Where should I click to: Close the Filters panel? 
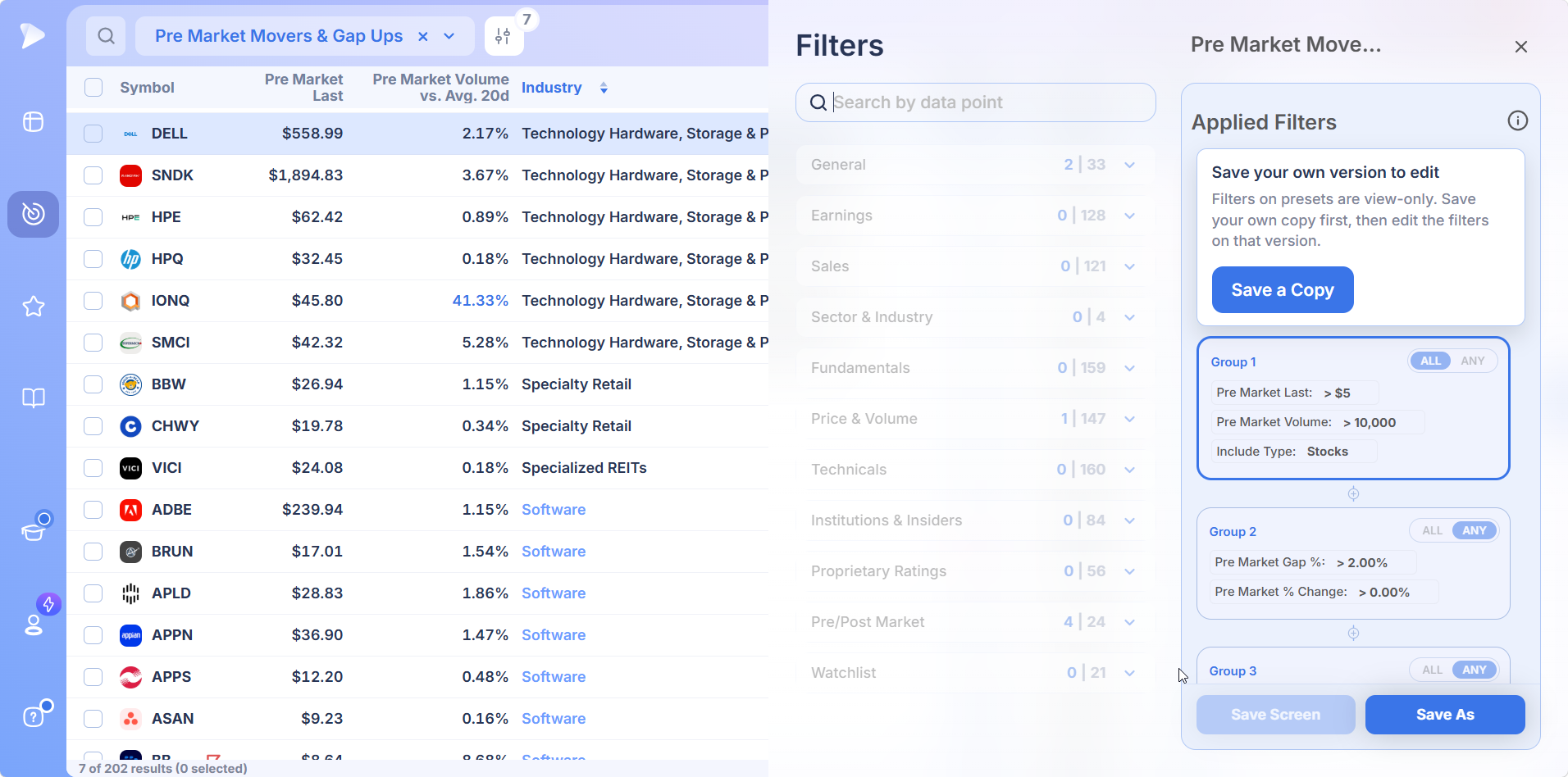point(1521,47)
